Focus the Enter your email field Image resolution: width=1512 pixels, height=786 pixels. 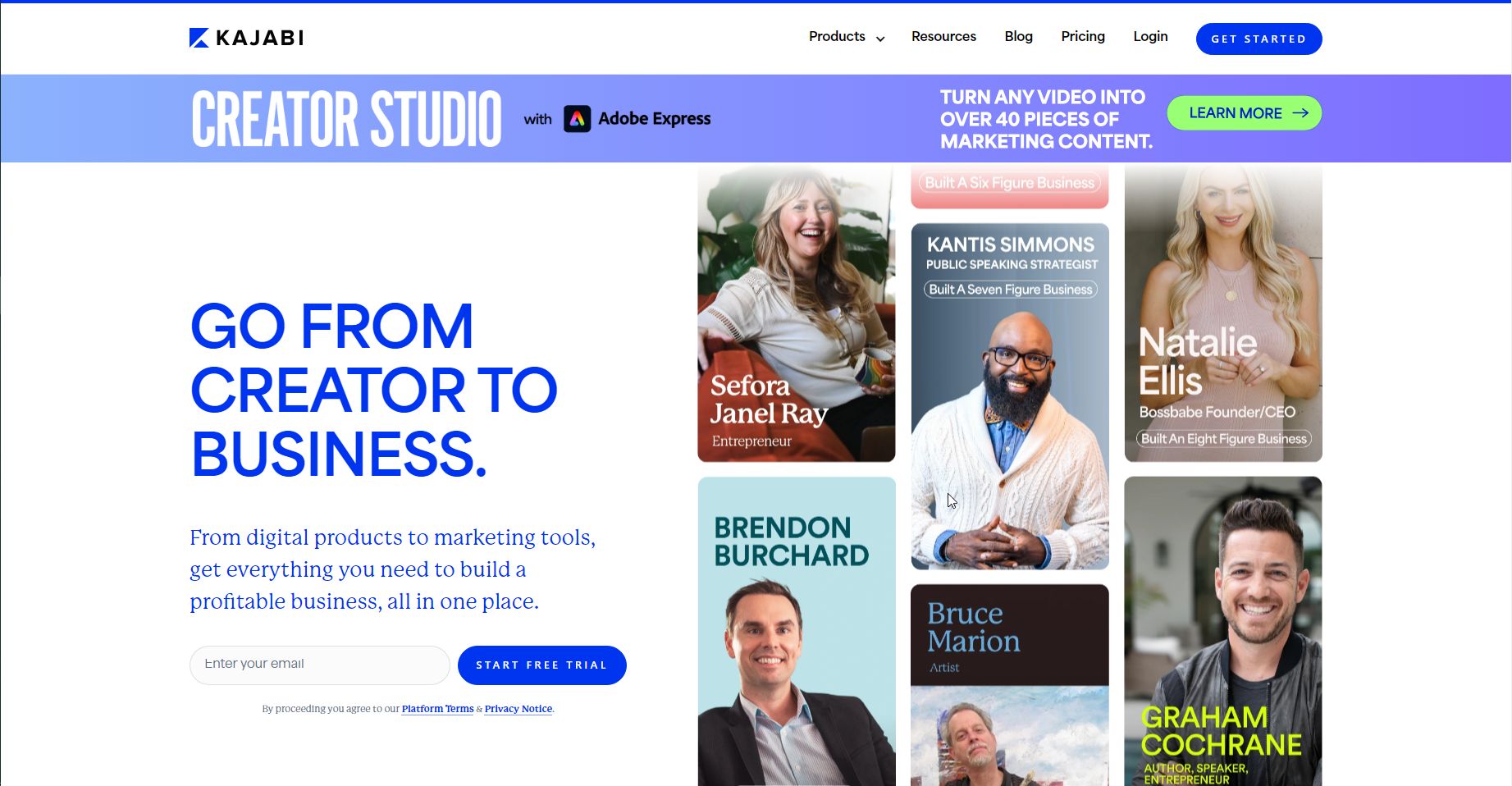click(x=319, y=665)
